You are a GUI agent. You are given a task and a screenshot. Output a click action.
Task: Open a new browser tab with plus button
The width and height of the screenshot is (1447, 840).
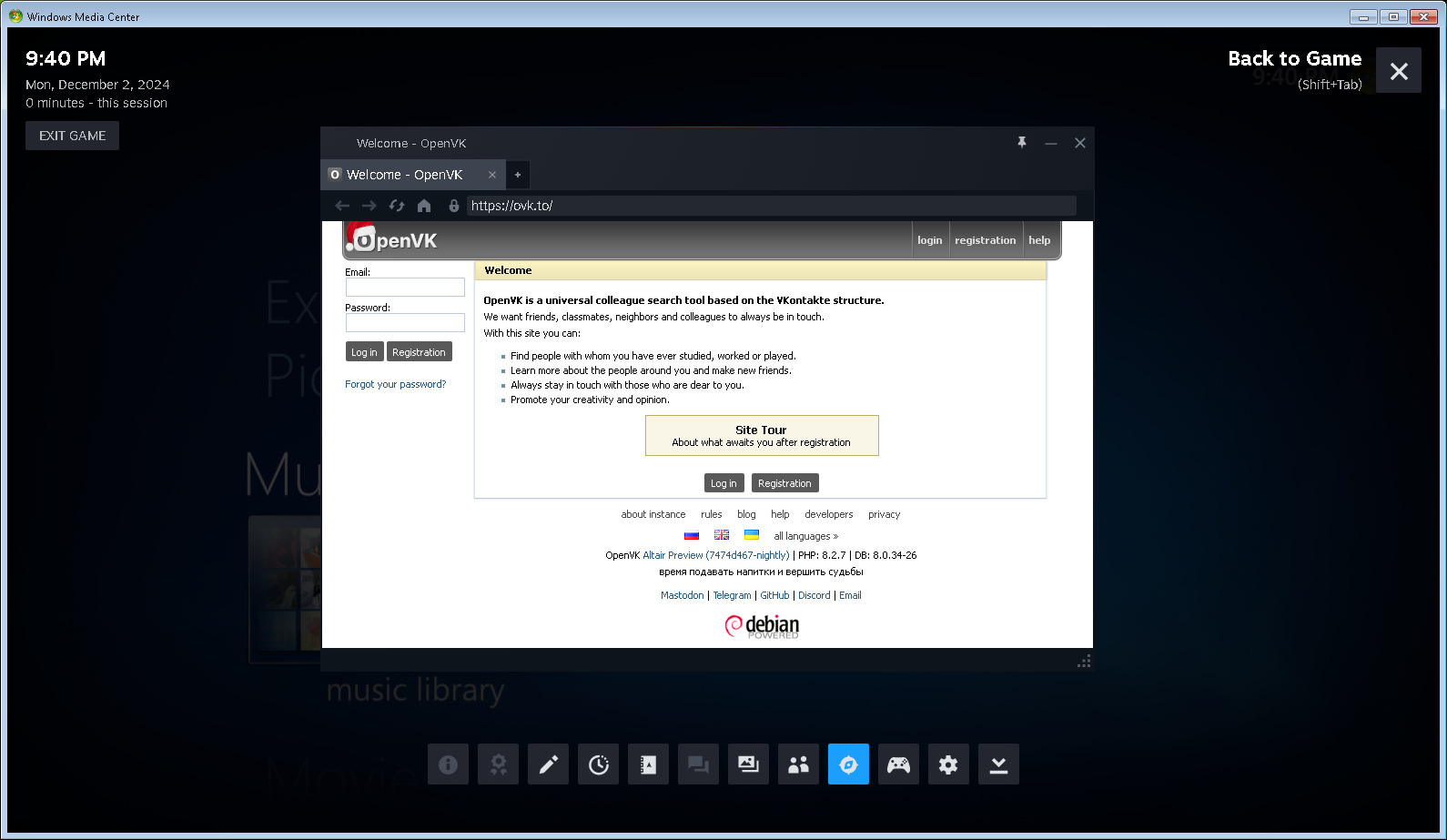click(x=518, y=175)
